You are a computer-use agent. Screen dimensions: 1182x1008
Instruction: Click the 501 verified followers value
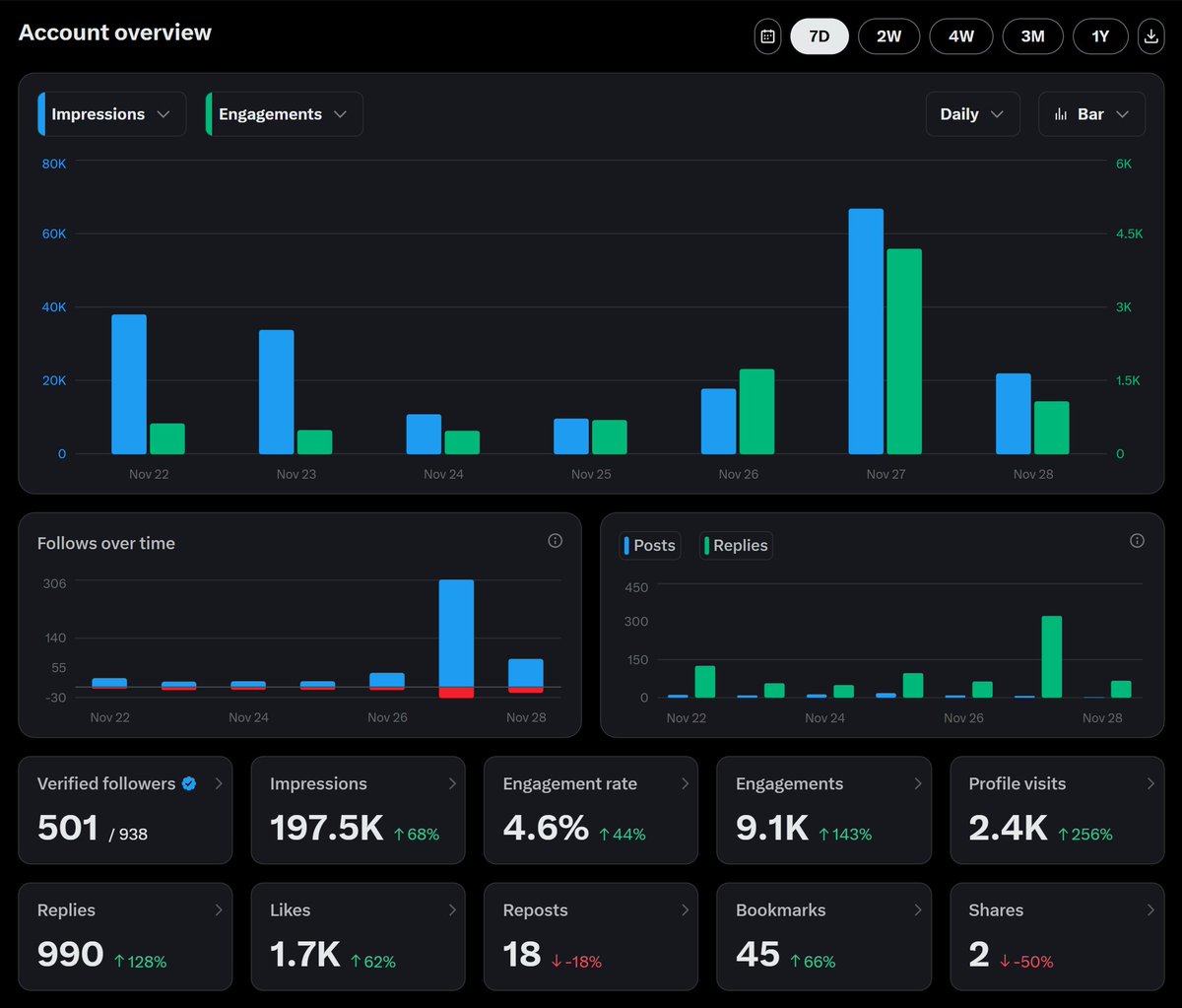(x=67, y=828)
